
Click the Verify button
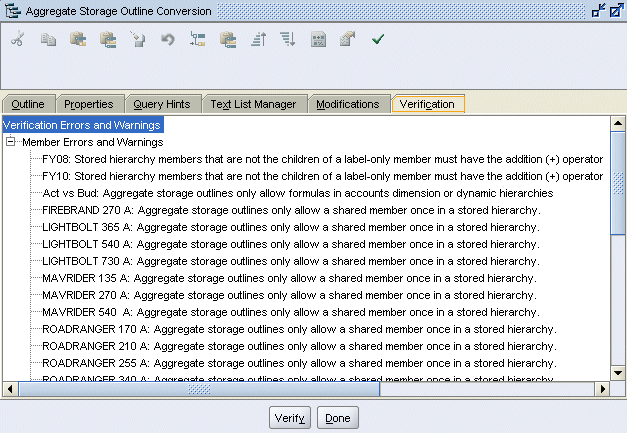point(290,418)
